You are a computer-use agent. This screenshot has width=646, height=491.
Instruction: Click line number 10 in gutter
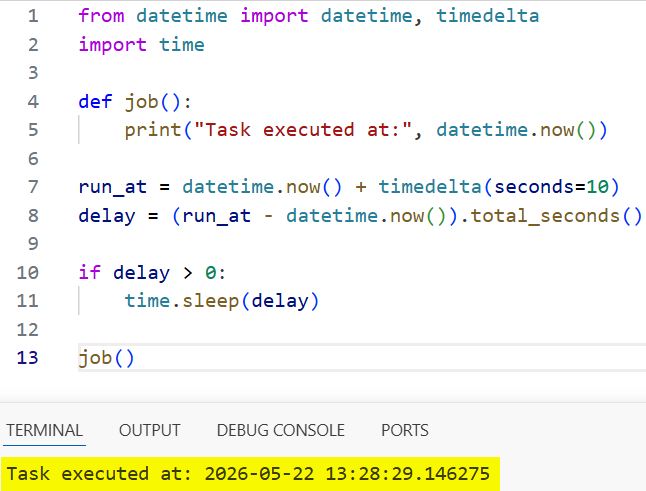(28, 272)
